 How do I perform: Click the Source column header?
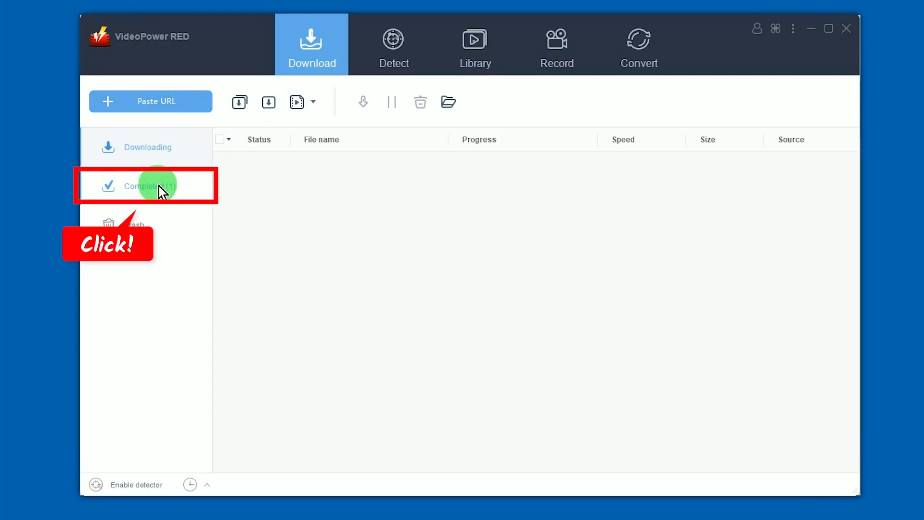(x=791, y=140)
